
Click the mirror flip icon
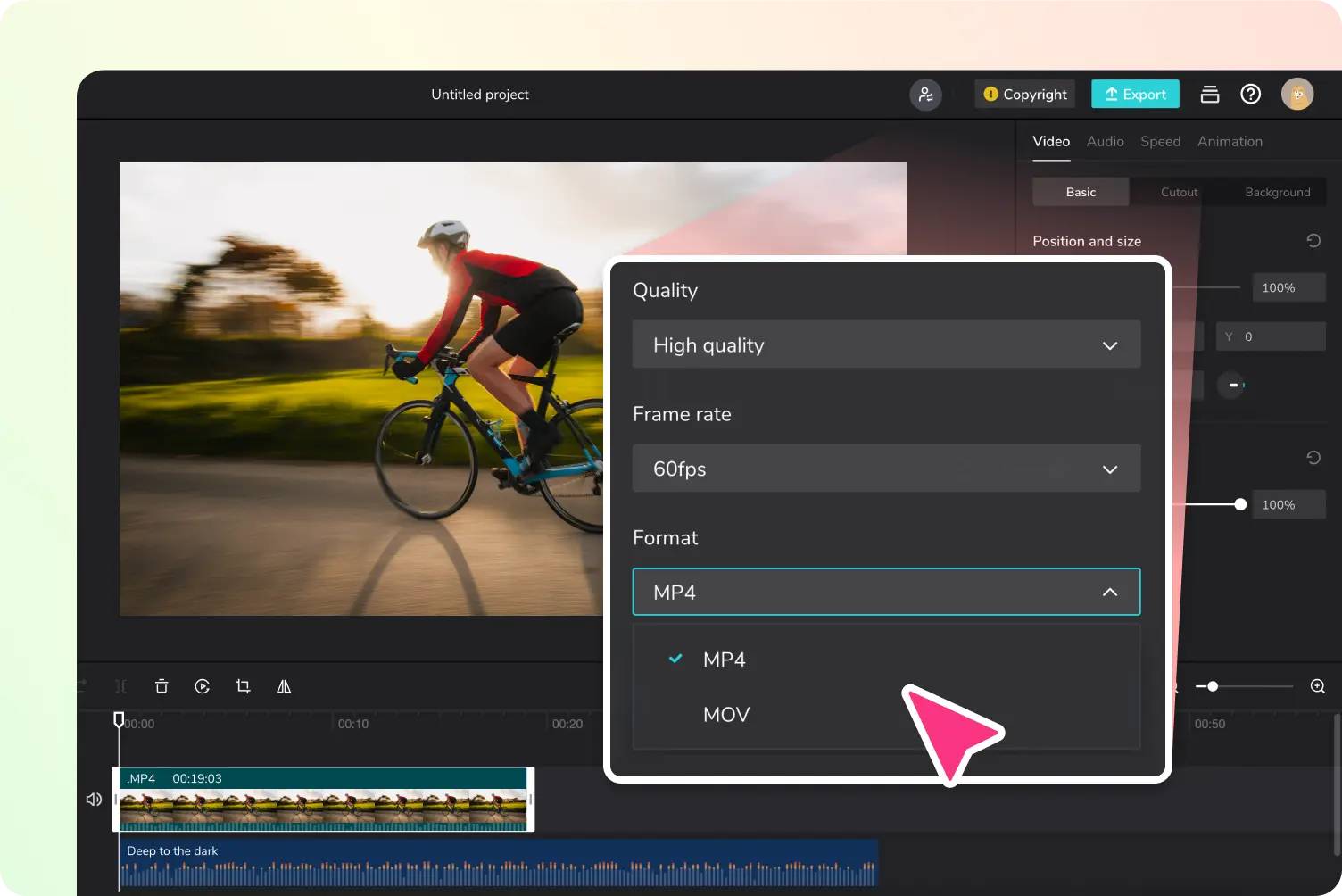(284, 686)
